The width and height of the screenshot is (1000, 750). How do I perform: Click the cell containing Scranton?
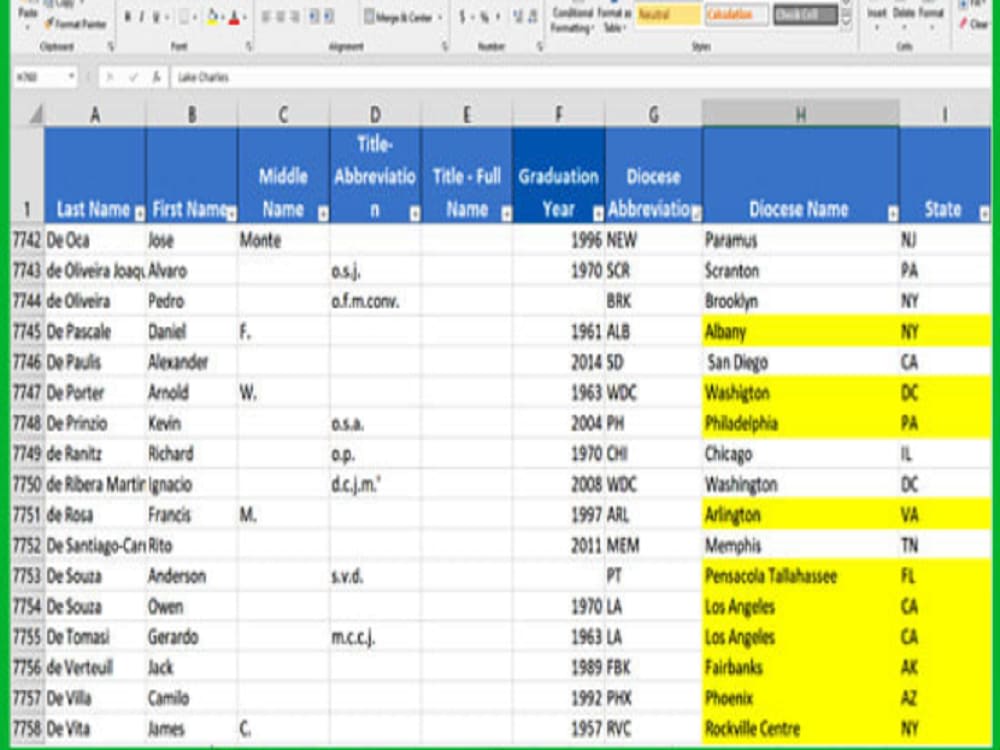point(800,270)
